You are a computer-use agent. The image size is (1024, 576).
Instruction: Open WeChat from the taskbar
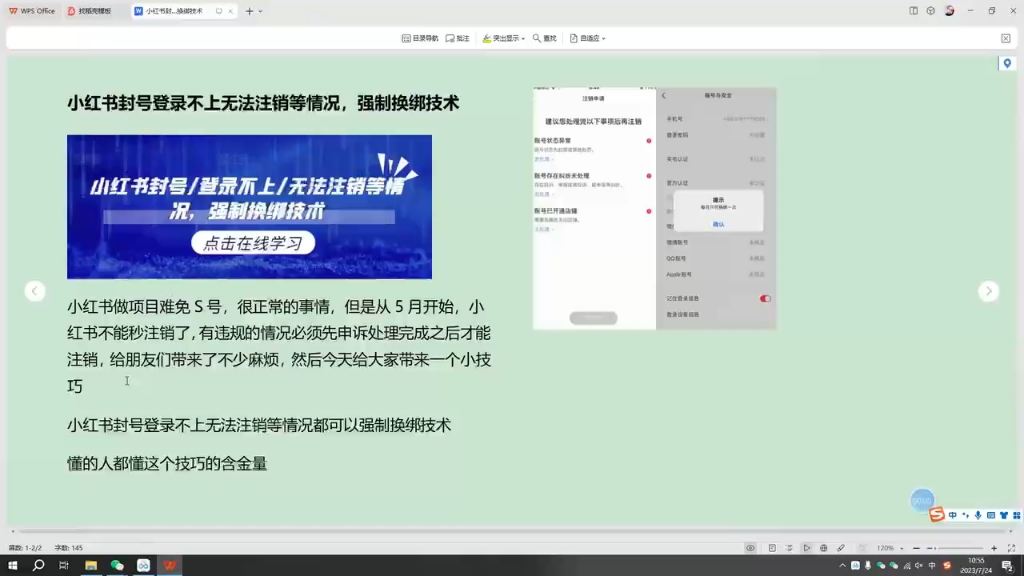(117, 566)
